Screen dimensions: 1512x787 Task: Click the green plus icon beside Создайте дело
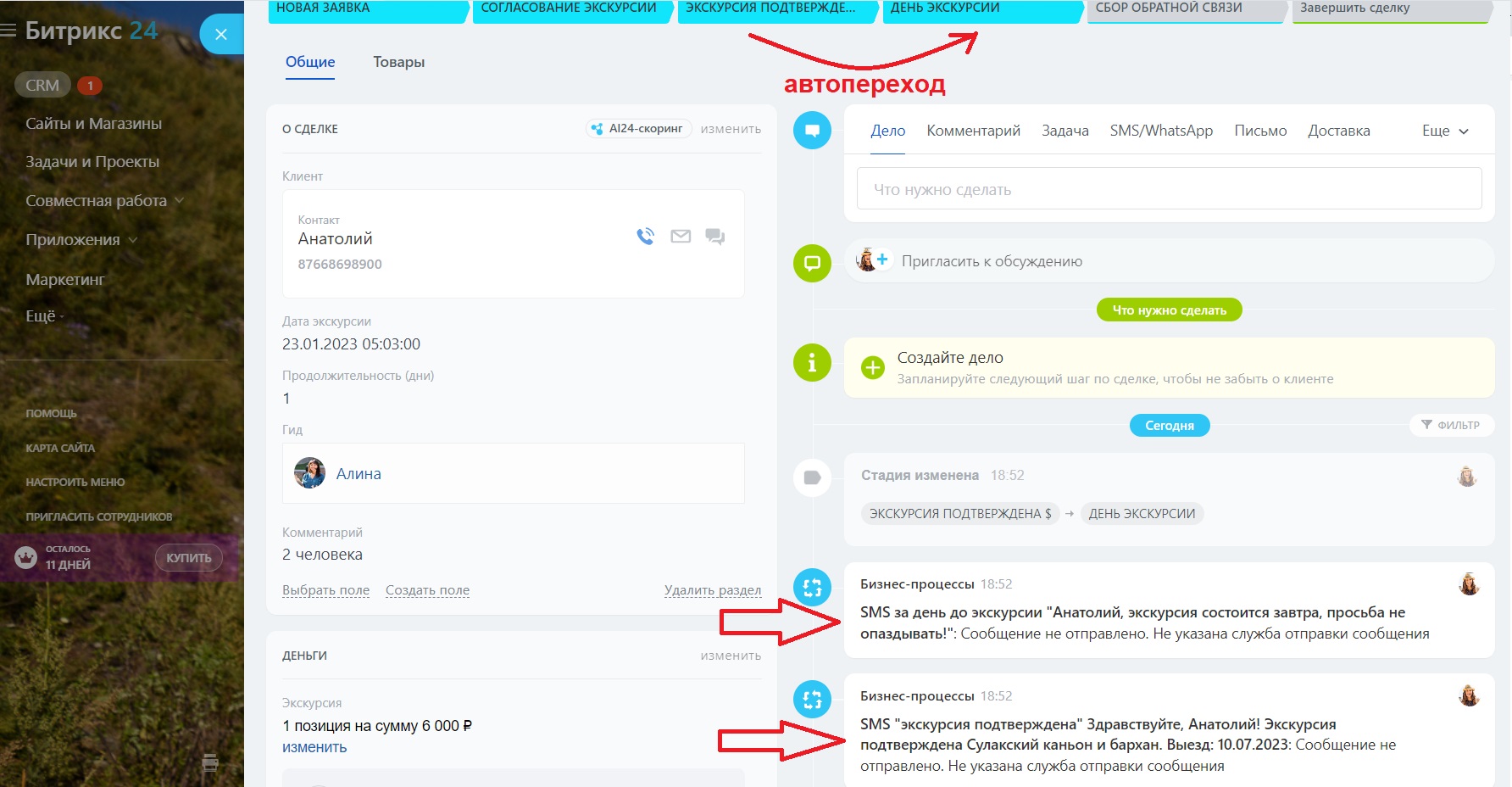(x=873, y=367)
